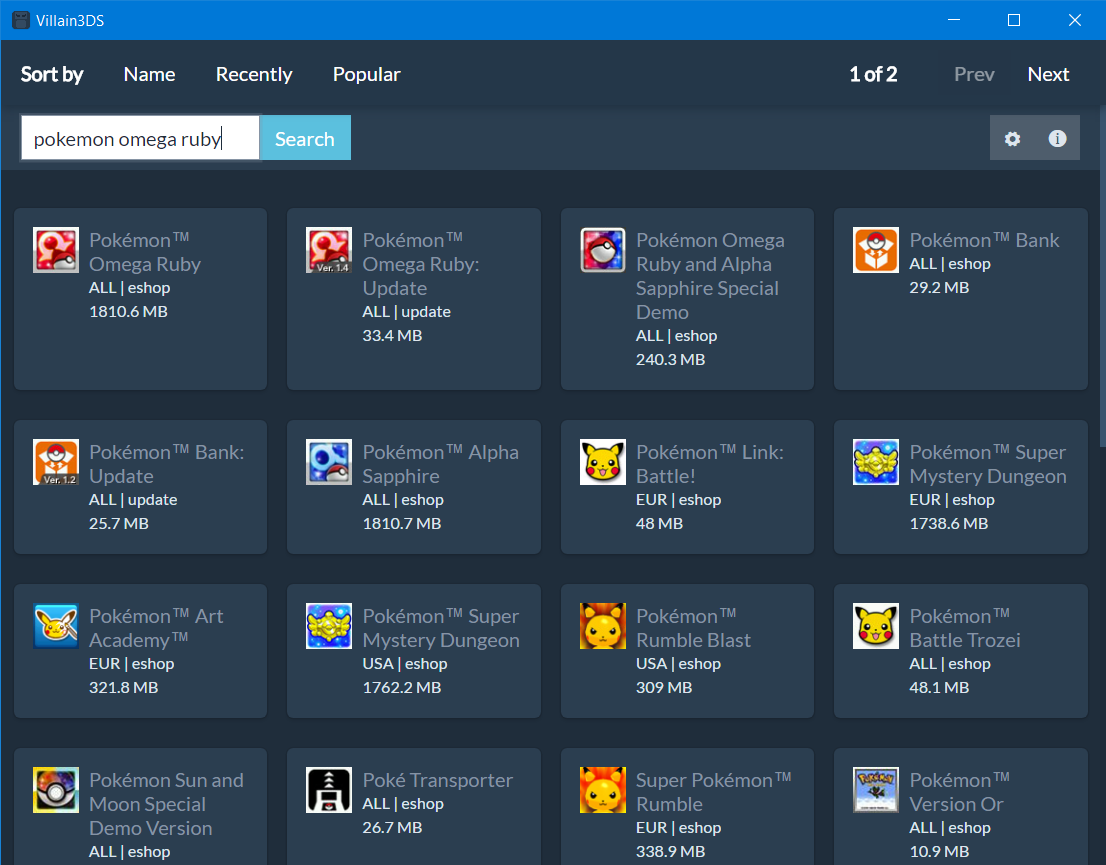The height and width of the screenshot is (865, 1106).
Task: Select the Special Demo Poké Ball icon
Action: [x=602, y=250]
